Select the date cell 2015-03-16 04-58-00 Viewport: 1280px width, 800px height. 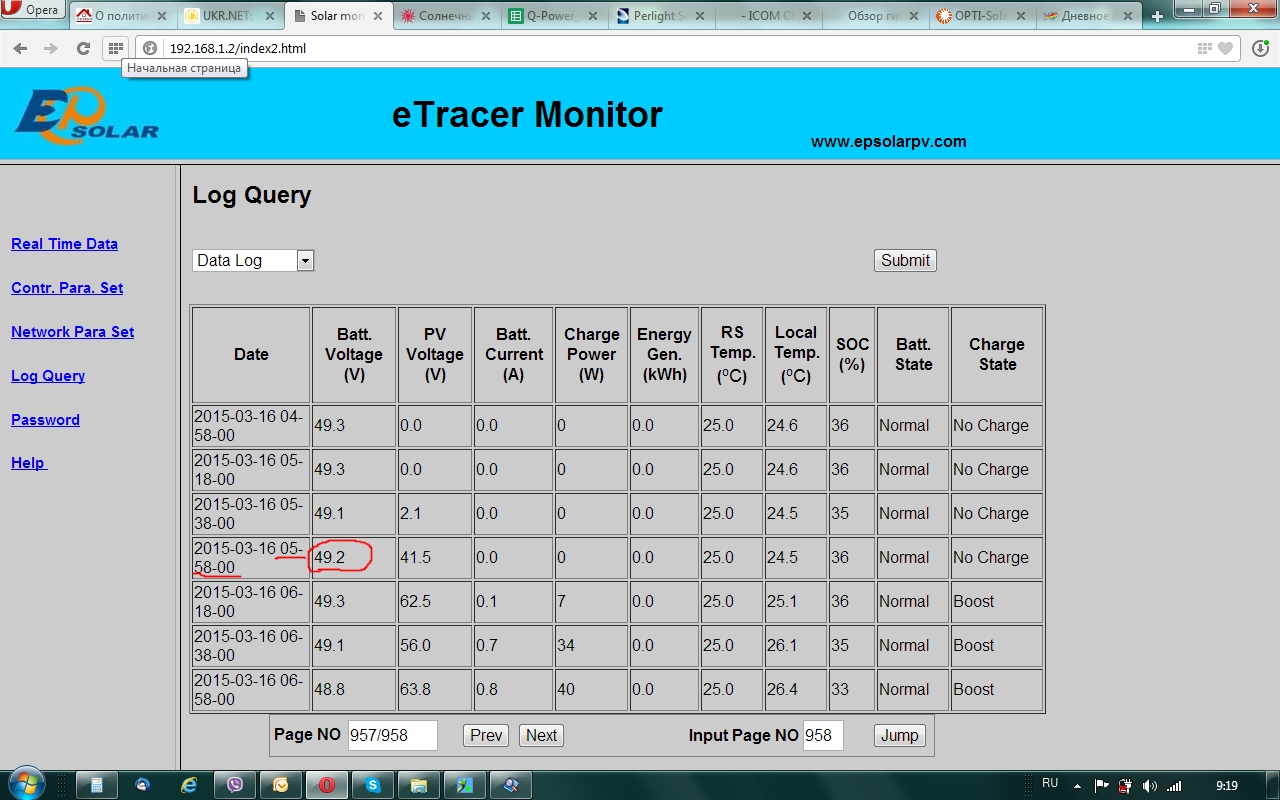pyautogui.click(x=251, y=425)
